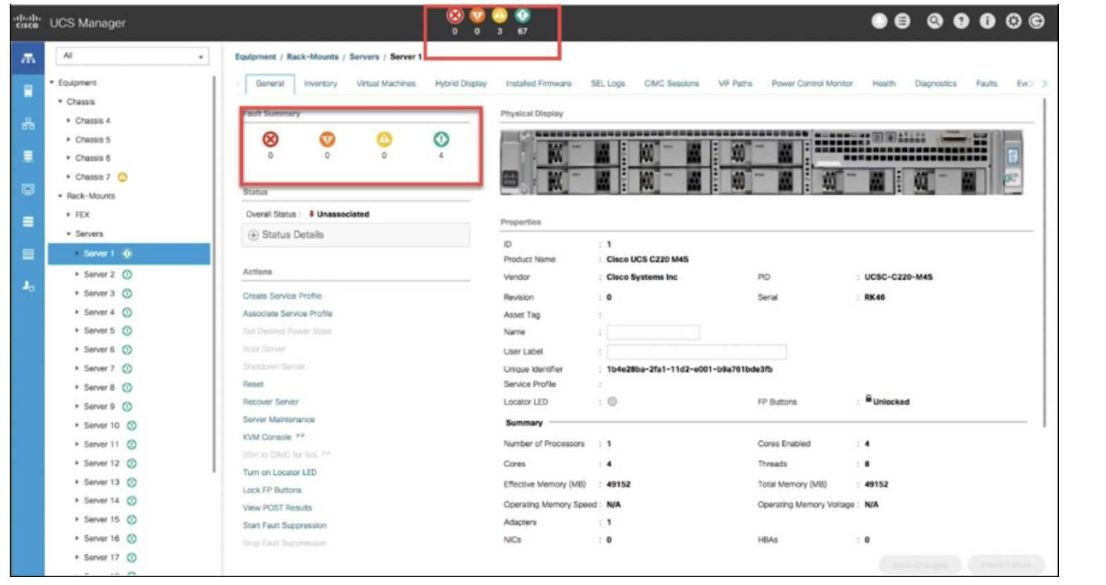Click the Recover Server action link
The height and width of the screenshot is (585, 1106).
coord(271,402)
